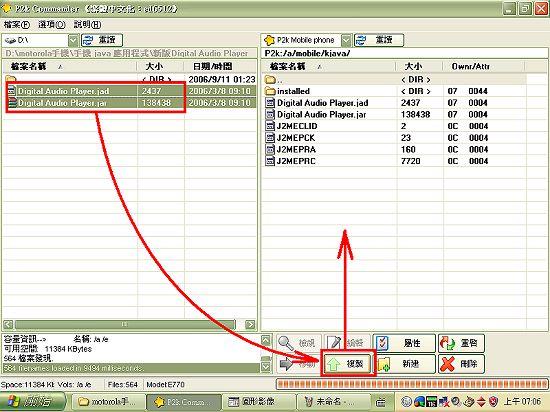Click the size 138438 of phone .jar file

415,114
